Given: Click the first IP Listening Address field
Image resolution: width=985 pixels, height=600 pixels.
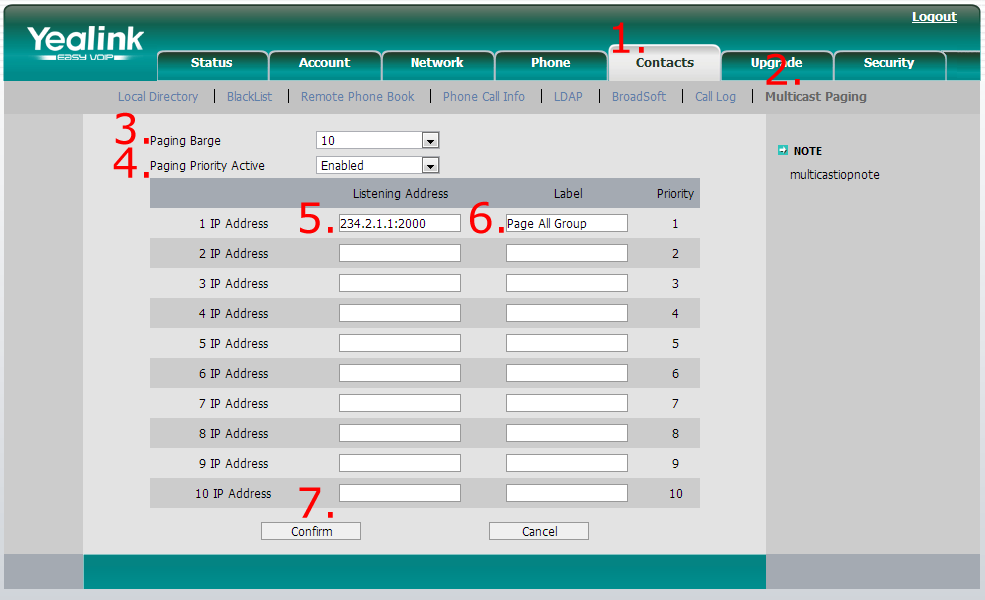Looking at the screenshot, I should tap(399, 224).
